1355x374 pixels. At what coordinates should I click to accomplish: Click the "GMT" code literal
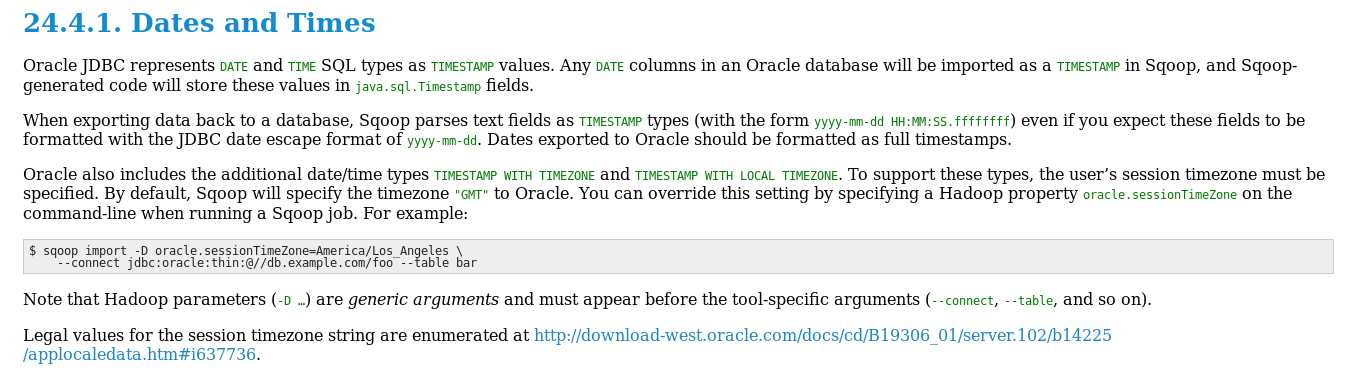pyautogui.click(x=471, y=195)
